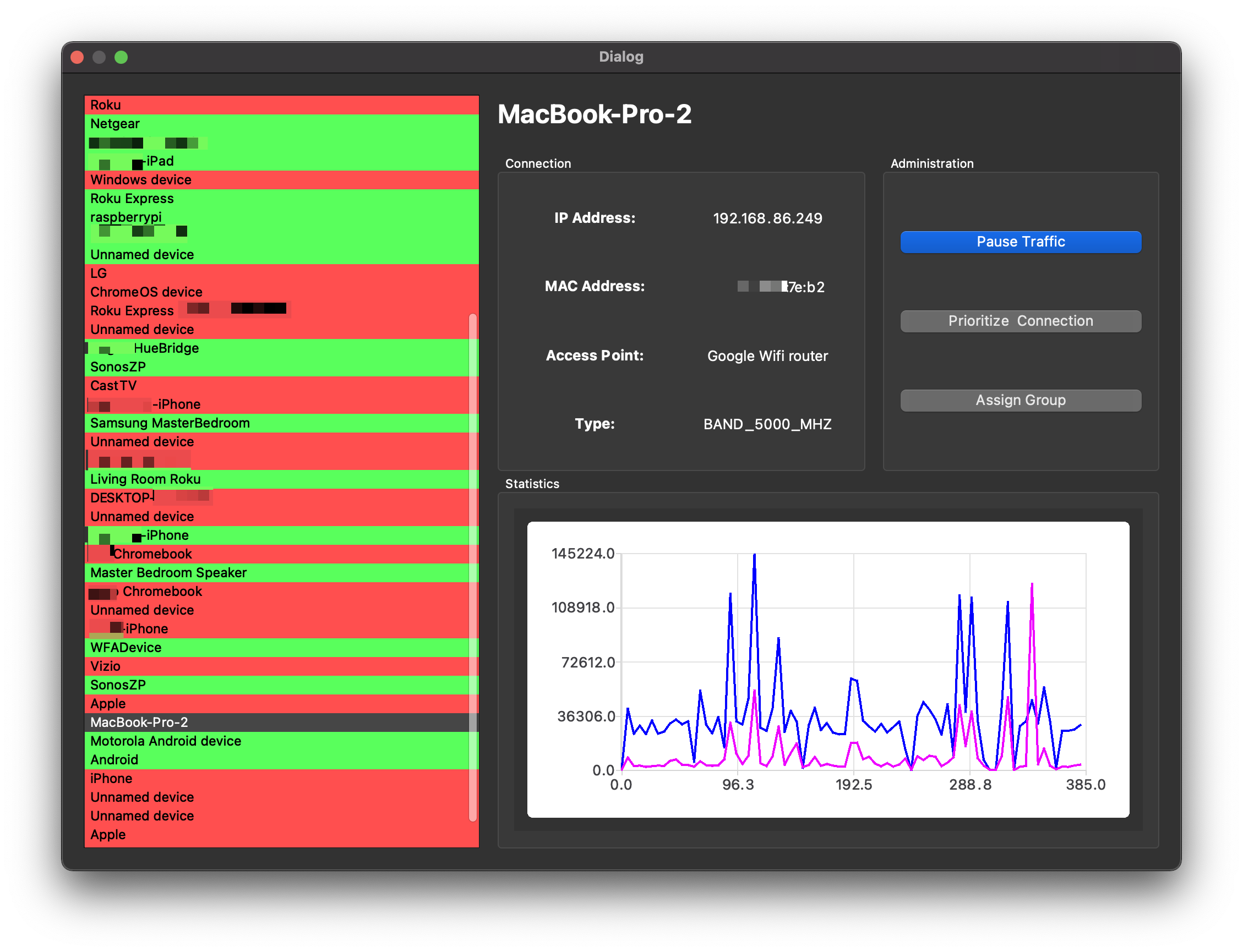
Task: Click the IP address value 192.168.86.249
Action: (x=767, y=218)
